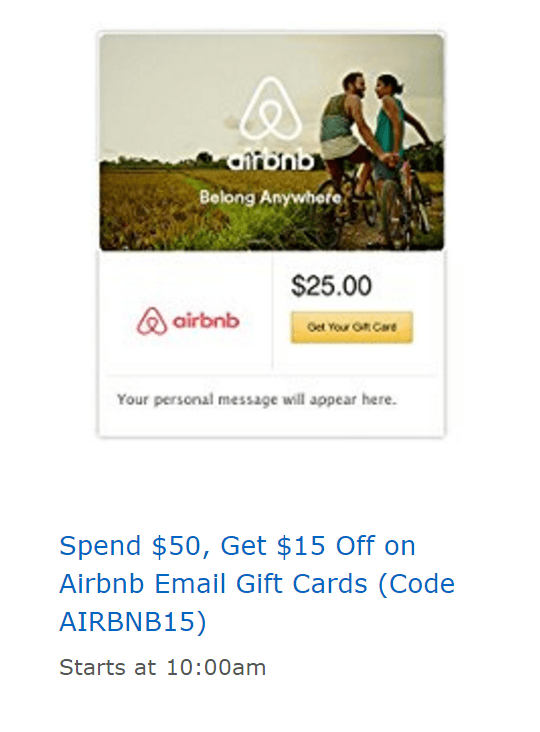Select the couple on bicycles photo

click(x=272, y=142)
